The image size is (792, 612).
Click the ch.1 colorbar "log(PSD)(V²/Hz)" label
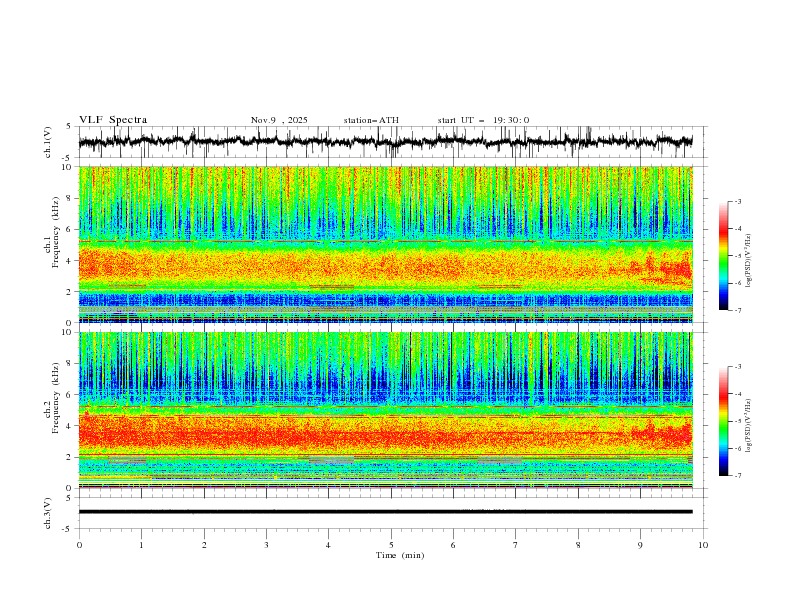click(x=749, y=261)
